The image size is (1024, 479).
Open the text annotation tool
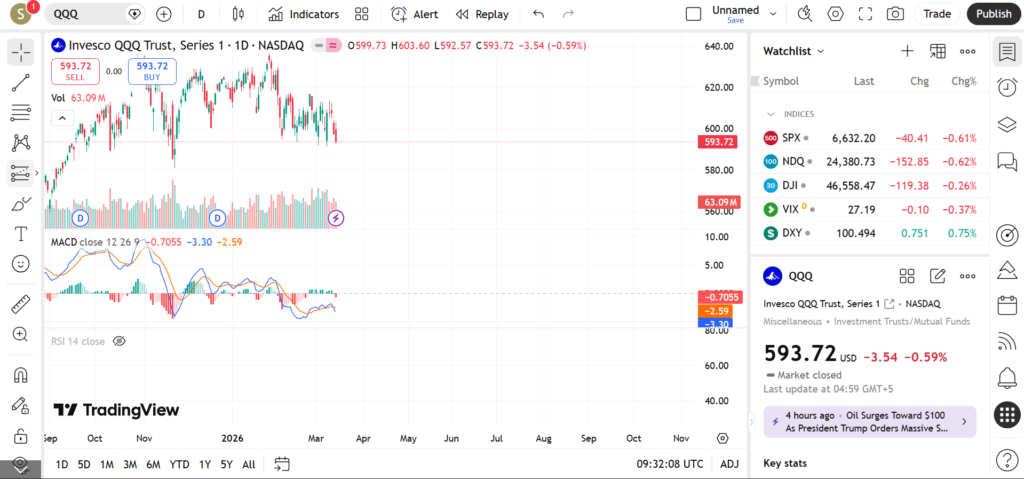point(20,233)
